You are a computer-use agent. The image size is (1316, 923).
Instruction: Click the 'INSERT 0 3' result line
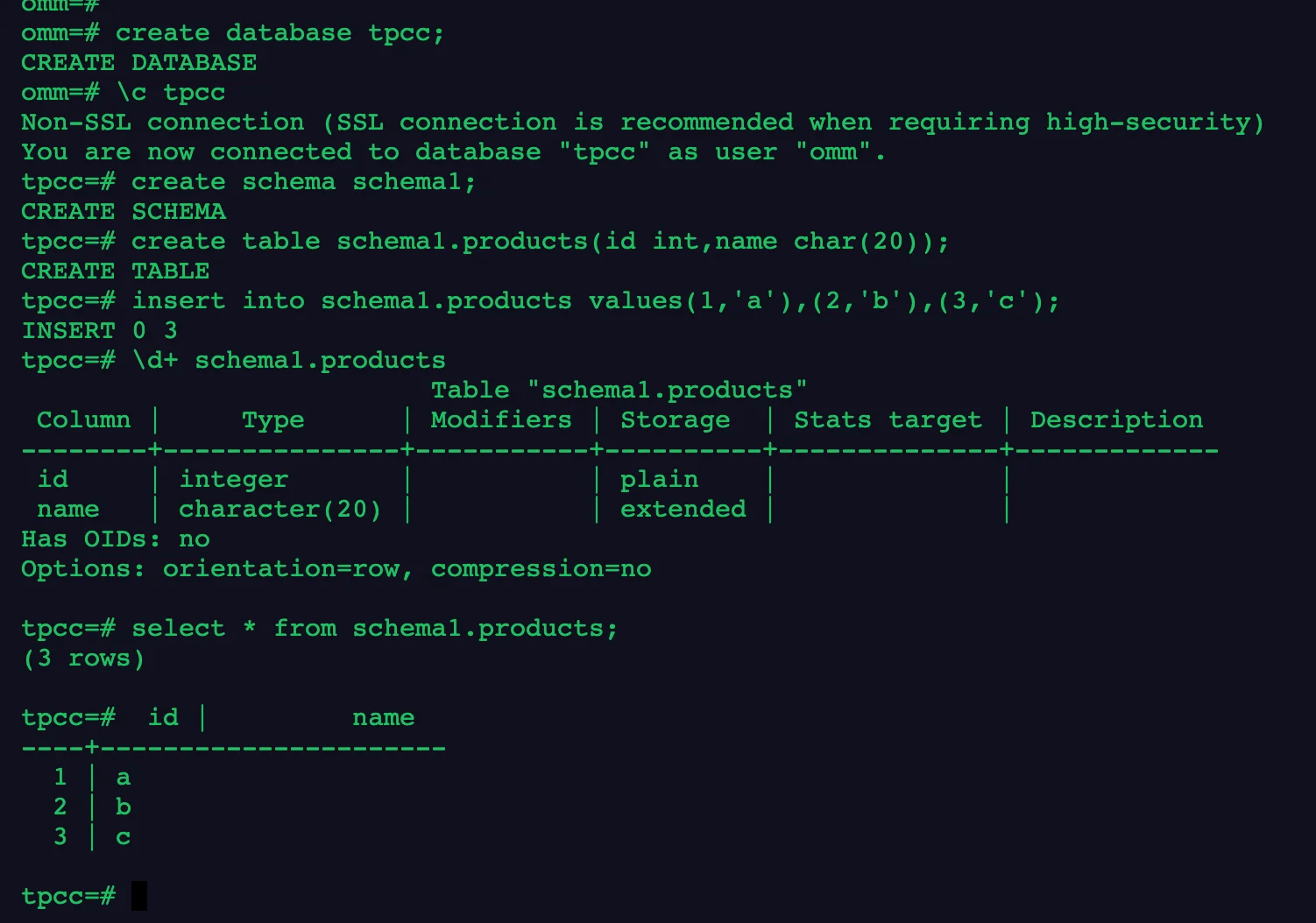(99, 331)
